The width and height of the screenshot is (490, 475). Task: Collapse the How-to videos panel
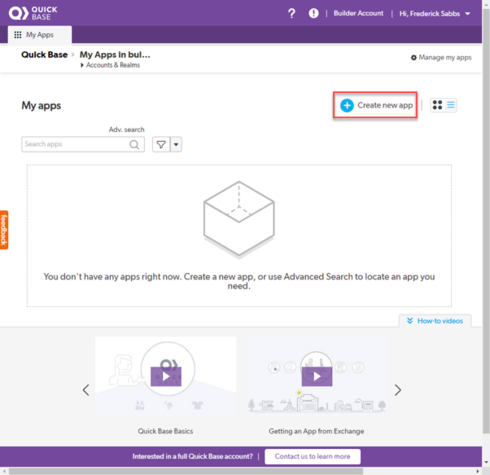pyautogui.click(x=435, y=321)
